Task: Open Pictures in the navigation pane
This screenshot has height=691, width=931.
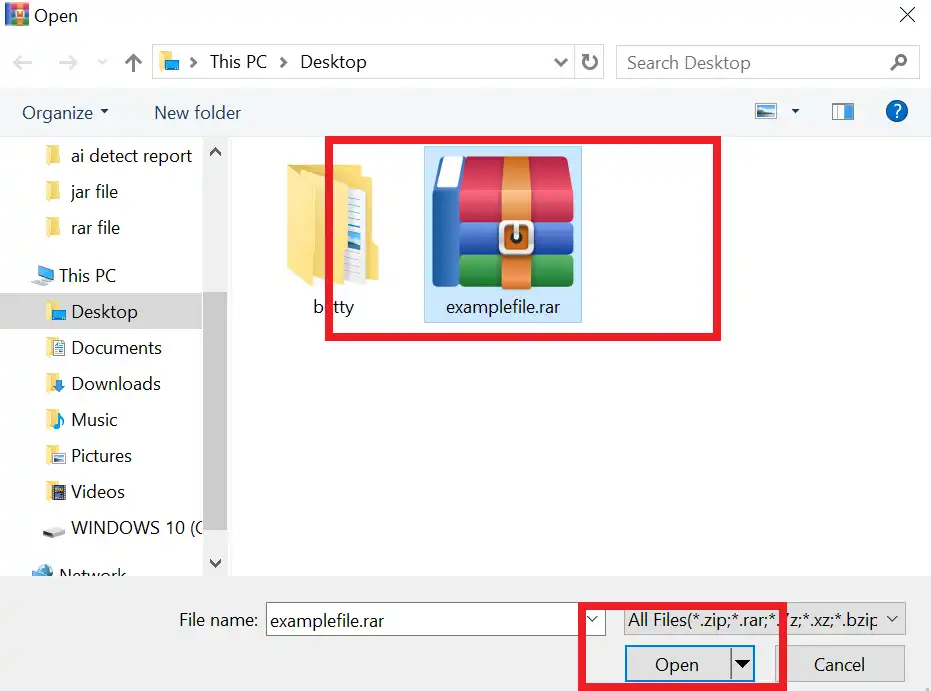Action: 101,455
